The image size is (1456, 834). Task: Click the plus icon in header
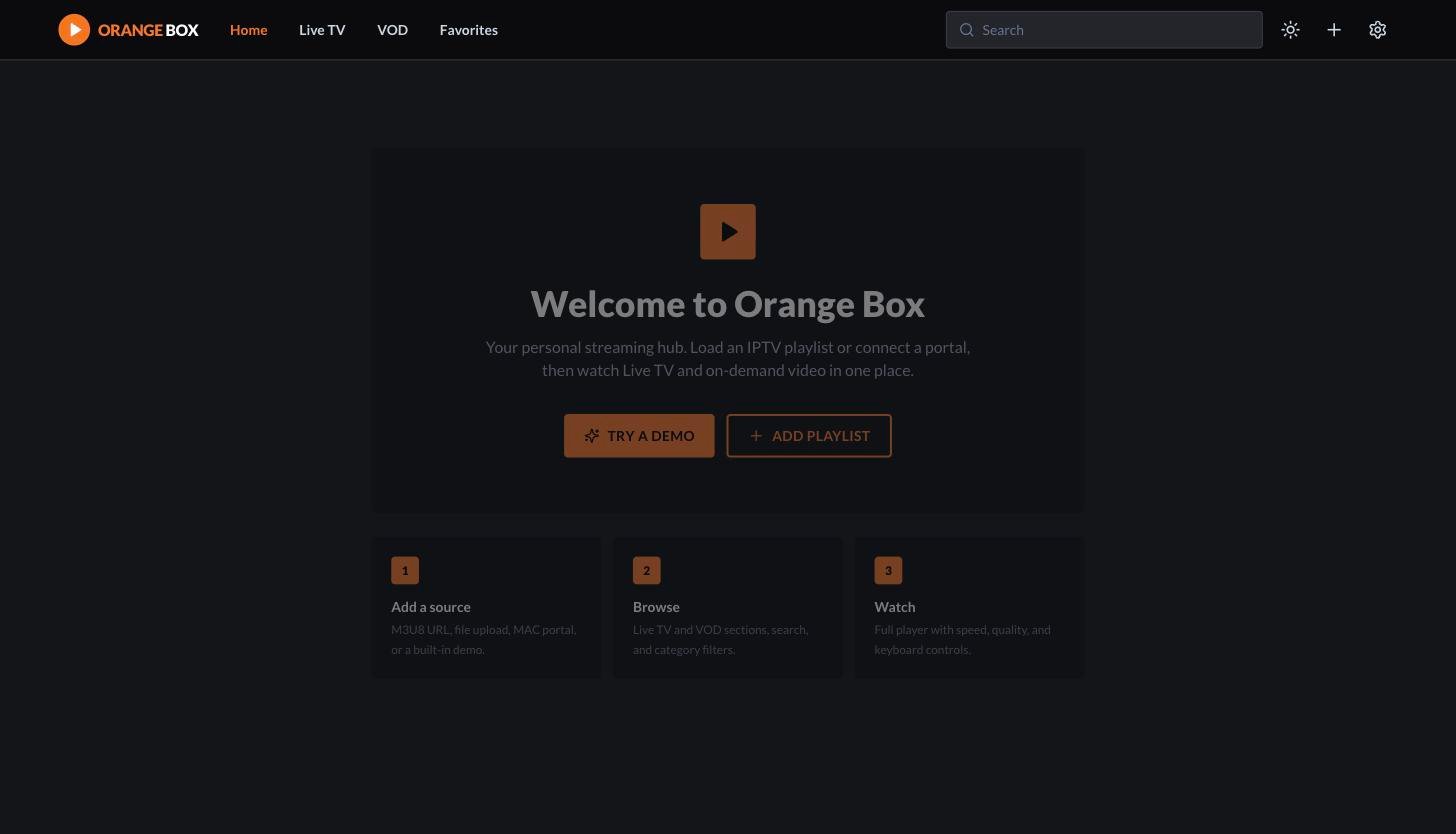point(1334,30)
